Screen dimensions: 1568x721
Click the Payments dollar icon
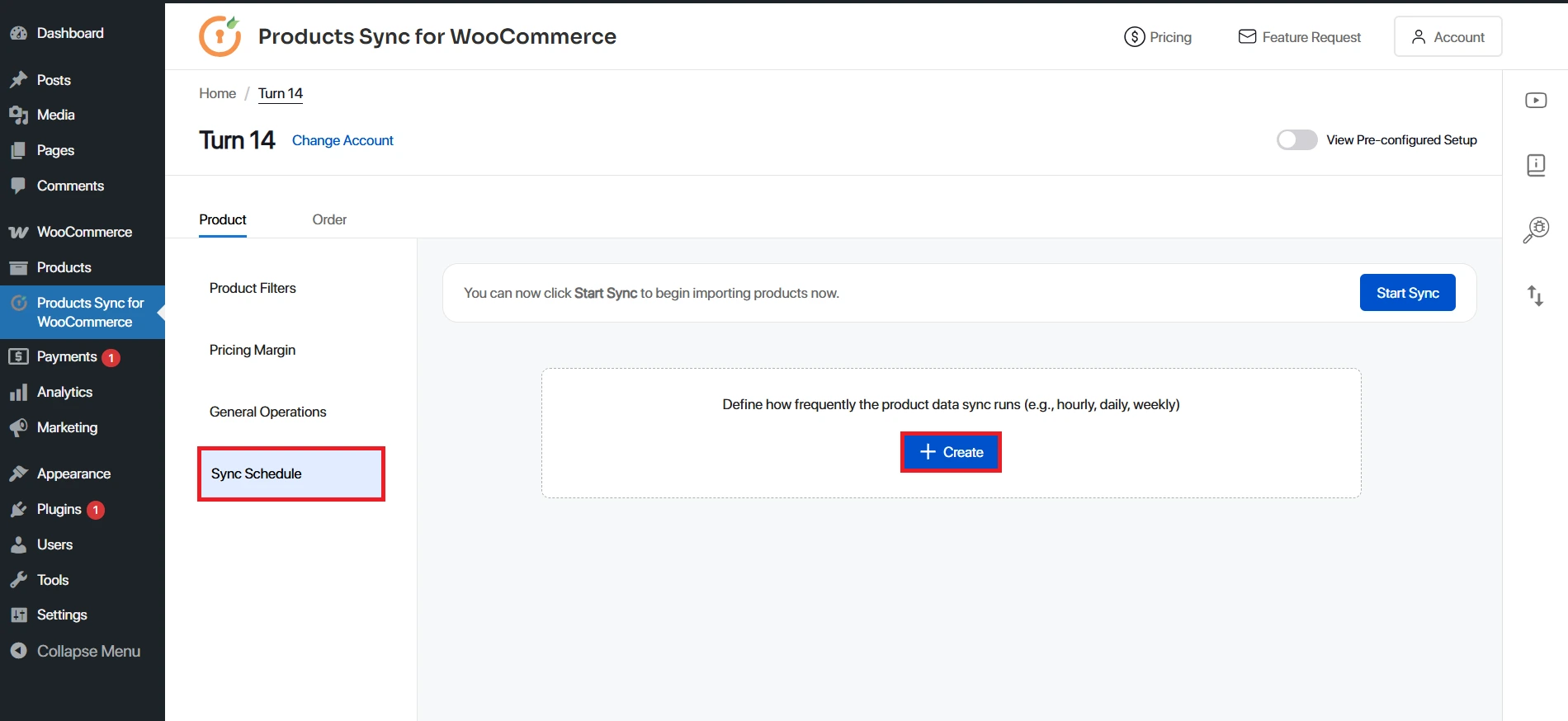pos(18,356)
